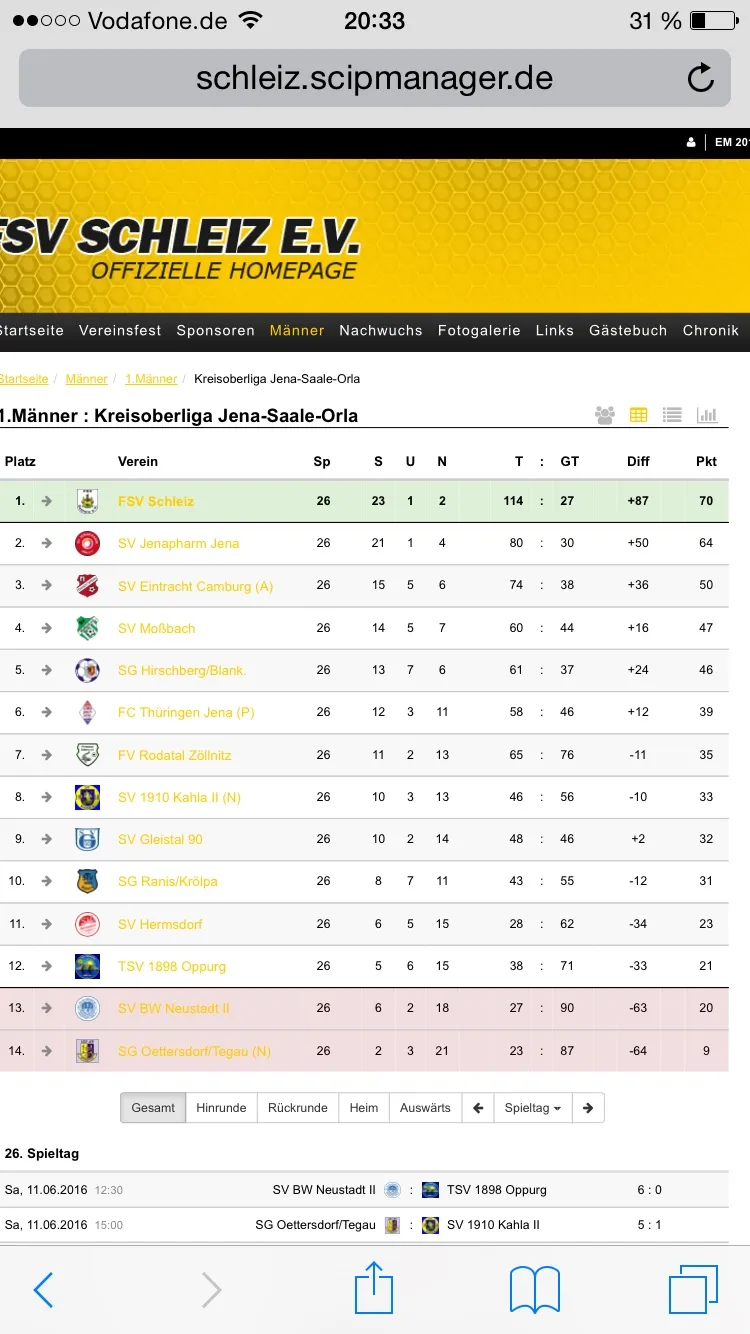750x1334 pixels.
Task: Show the bar chart statistics view
Action: (707, 415)
